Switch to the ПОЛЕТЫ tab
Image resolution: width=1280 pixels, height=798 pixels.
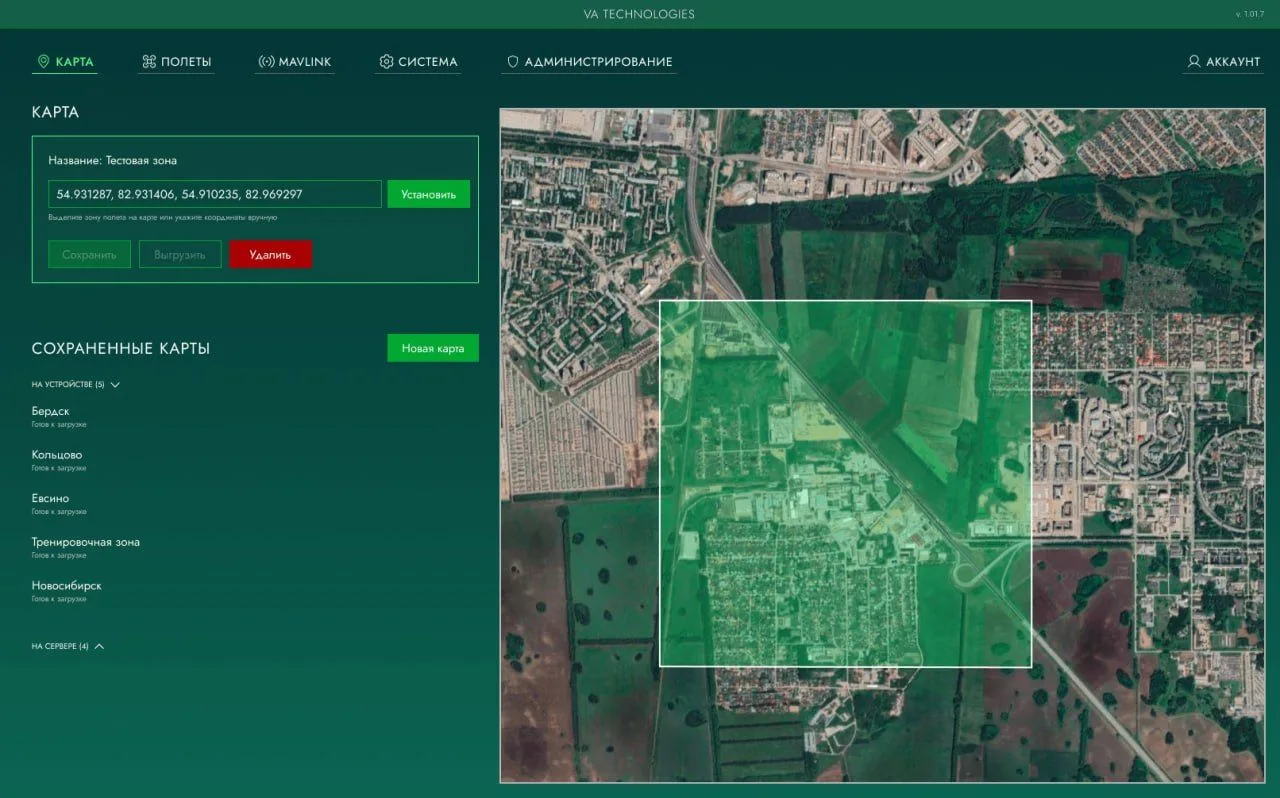[x=176, y=62]
